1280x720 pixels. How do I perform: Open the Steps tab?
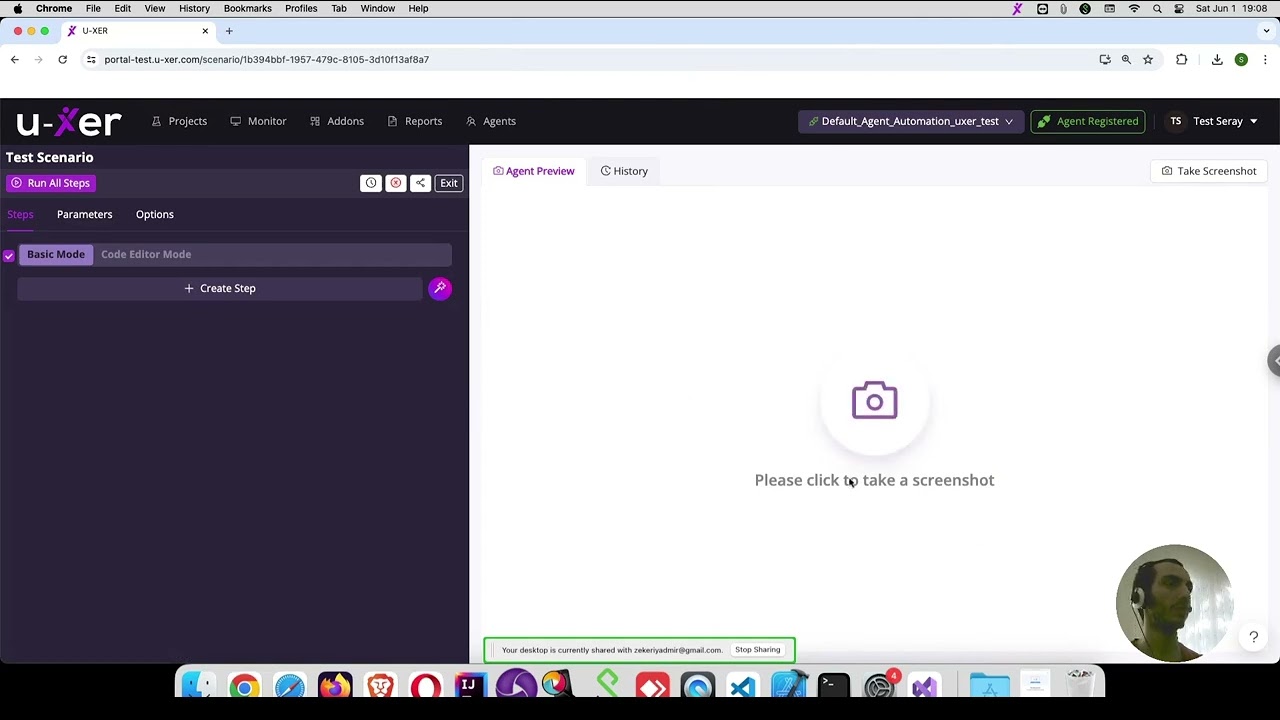[20, 214]
